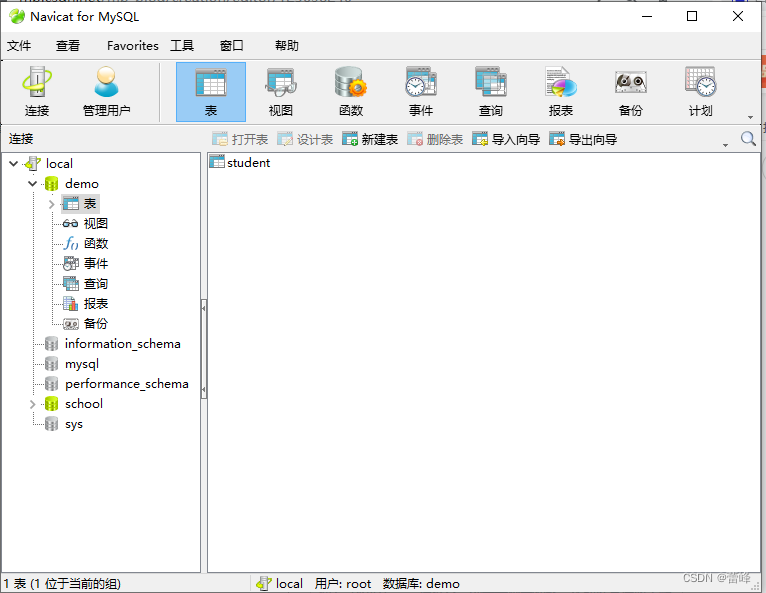Select the school database
The width and height of the screenshot is (766, 593).
(84, 404)
